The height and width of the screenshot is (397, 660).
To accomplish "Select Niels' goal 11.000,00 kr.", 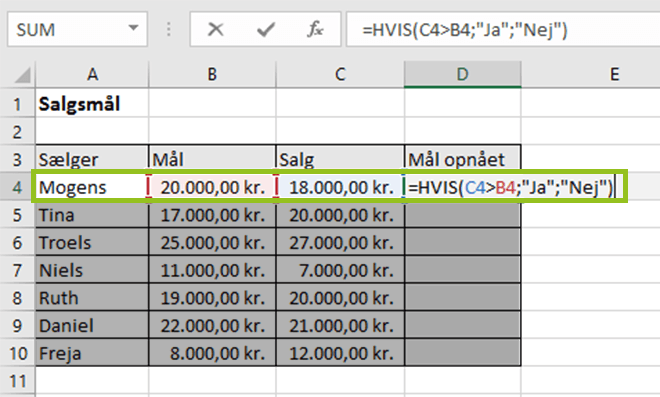I will click(212, 270).
